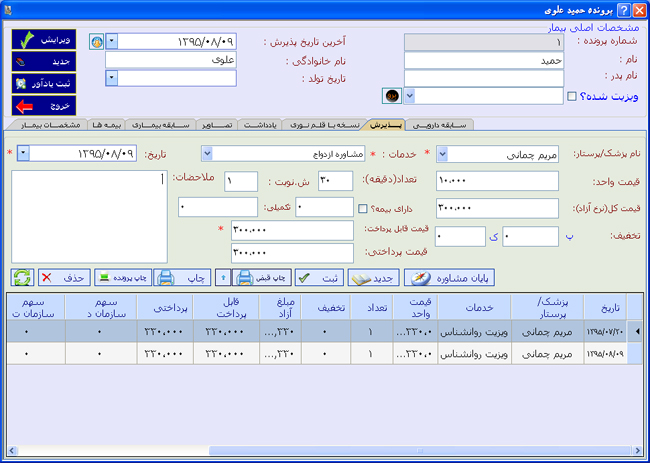Screen dimensions: 650x463
Task: Click the پایان مشاوره end consultation button
Action: coord(449,277)
